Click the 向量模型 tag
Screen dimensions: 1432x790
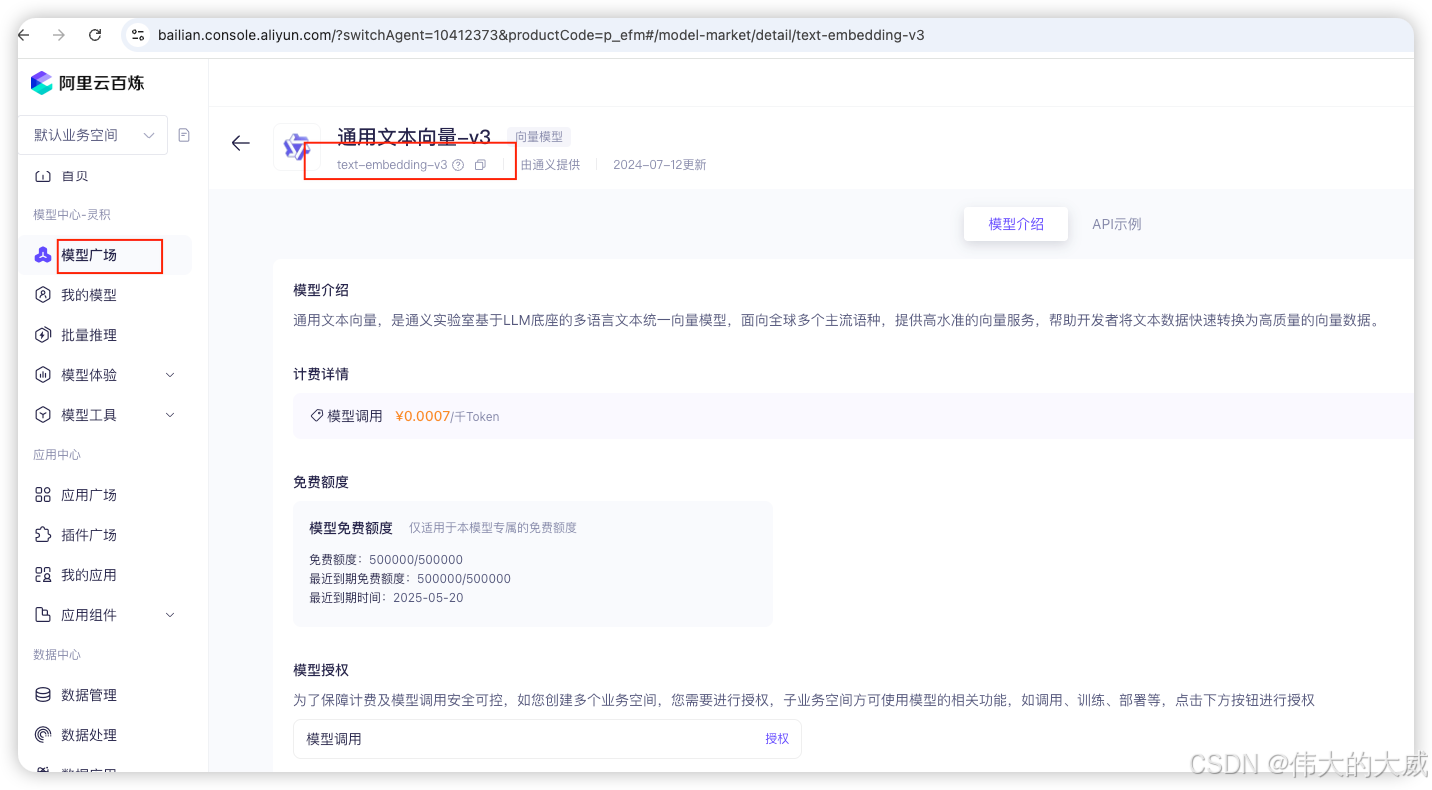click(x=539, y=137)
